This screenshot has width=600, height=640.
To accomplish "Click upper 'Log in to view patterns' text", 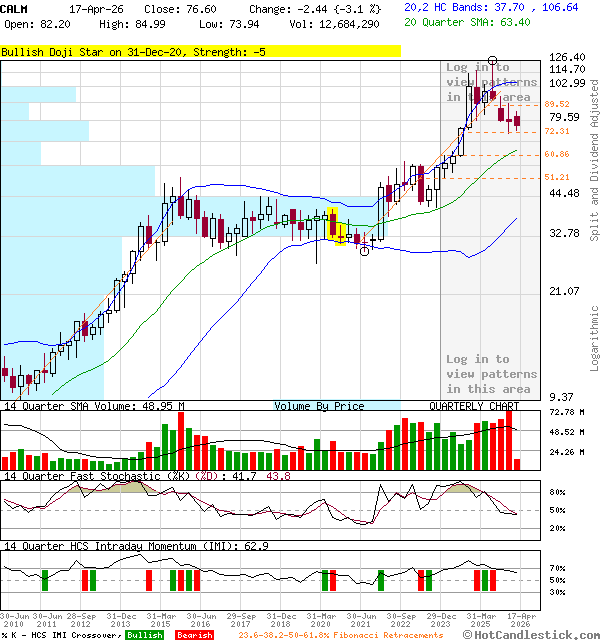I will (x=491, y=82).
